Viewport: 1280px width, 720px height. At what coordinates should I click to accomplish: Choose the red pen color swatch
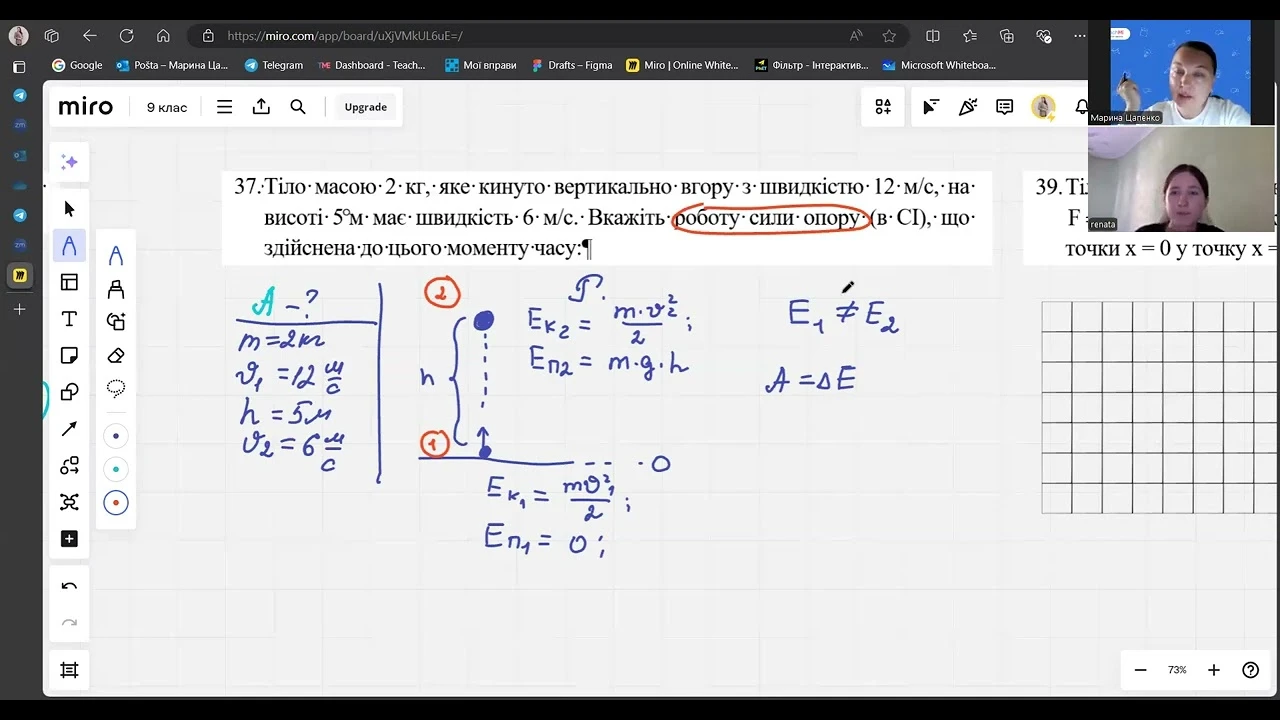116,503
